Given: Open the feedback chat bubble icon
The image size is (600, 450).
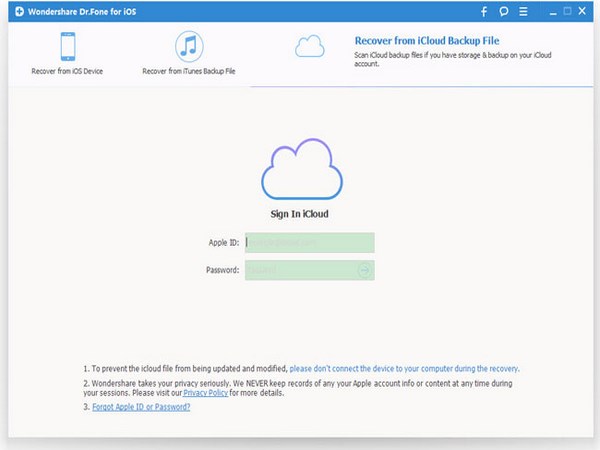Looking at the screenshot, I should 504,11.
